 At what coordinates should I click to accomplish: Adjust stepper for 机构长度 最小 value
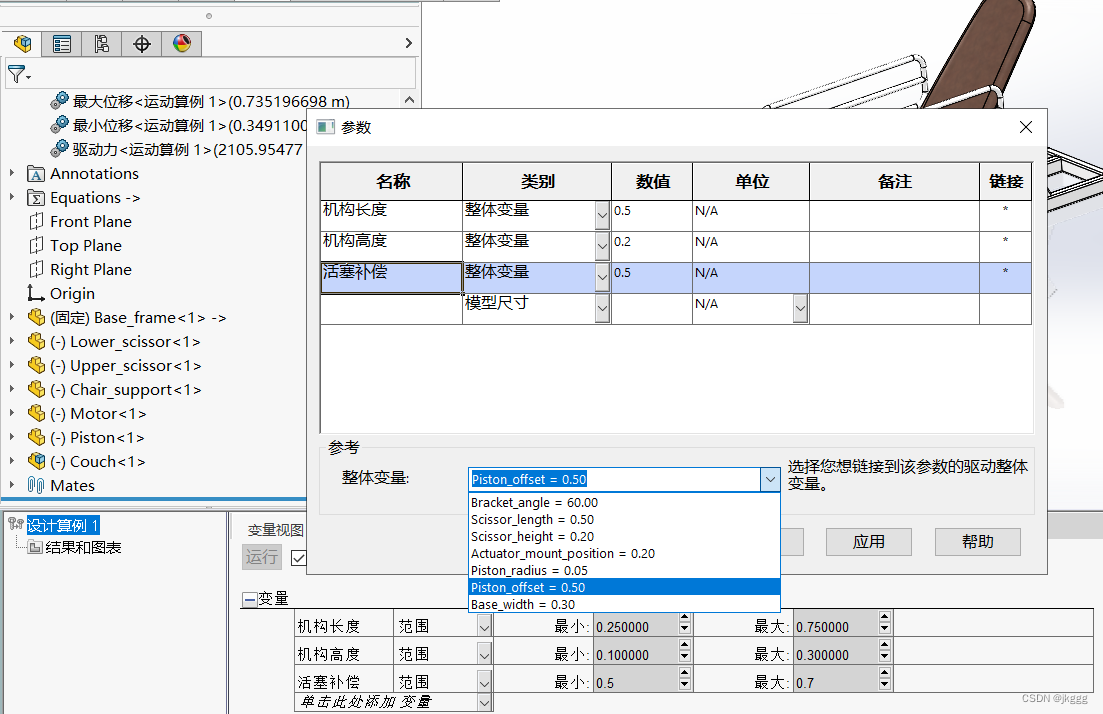coord(684,623)
